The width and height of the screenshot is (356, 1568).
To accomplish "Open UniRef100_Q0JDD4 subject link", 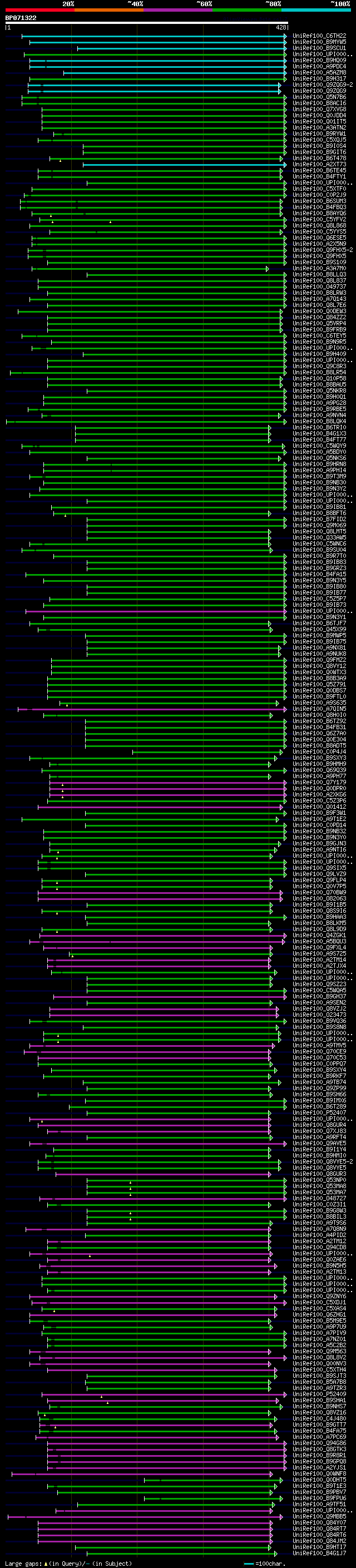I will pos(319,116).
